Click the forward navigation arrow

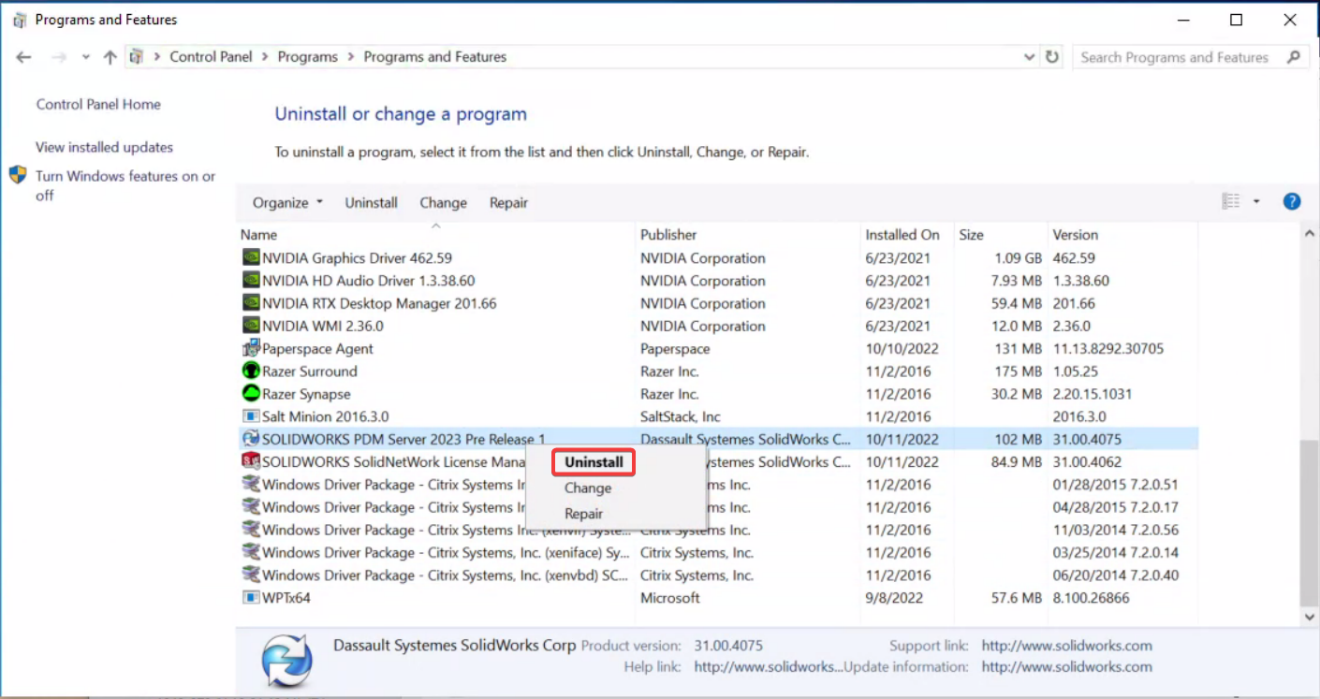click(59, 57)
